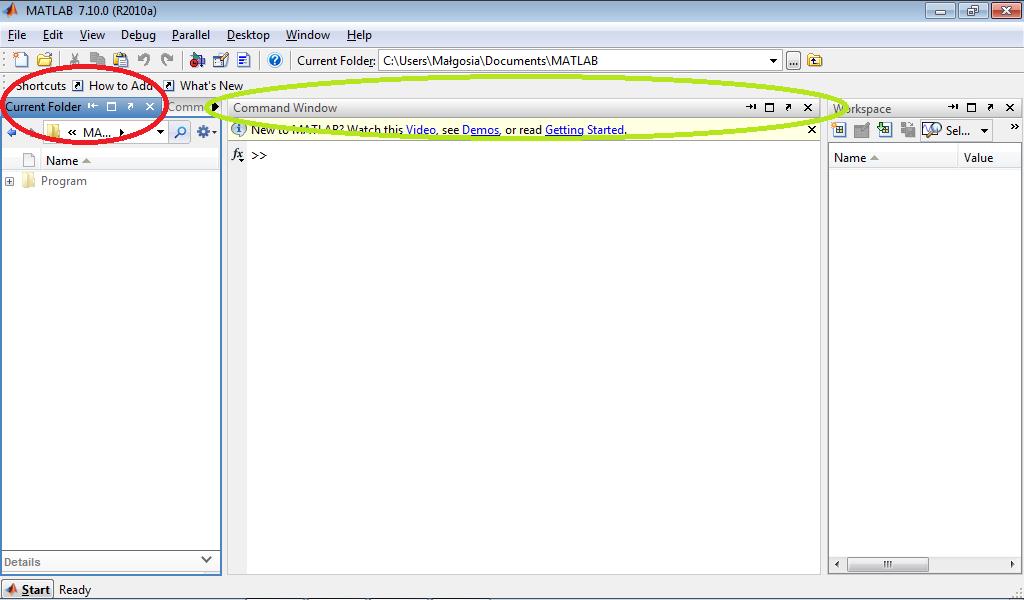Show more tabs with the black arrow
This screenshot has width=1024, height=600.
tap(216, 107)
